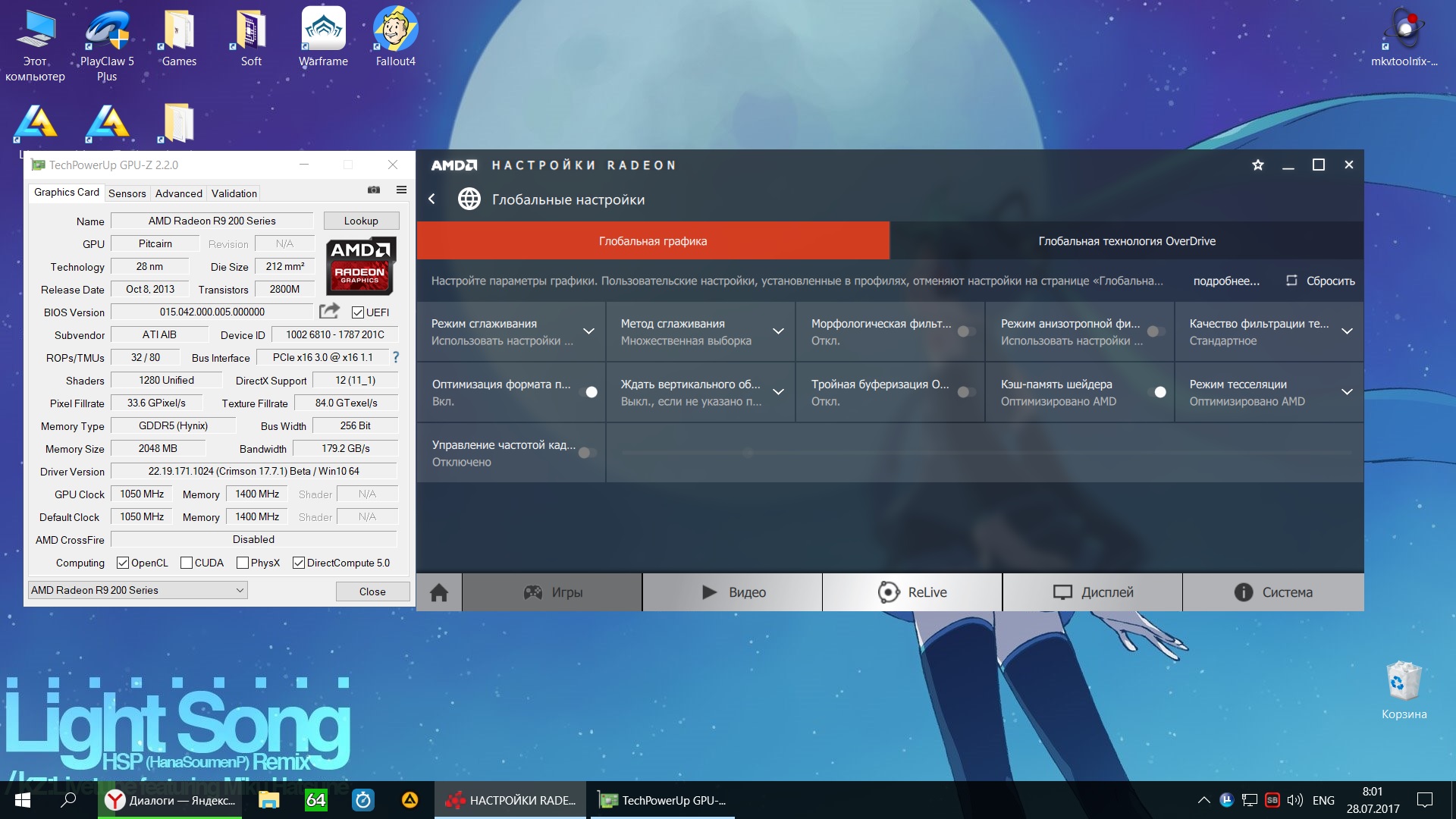Open the stopwatch taskbar app icon

pyautogui.click(x=363, y=800)
